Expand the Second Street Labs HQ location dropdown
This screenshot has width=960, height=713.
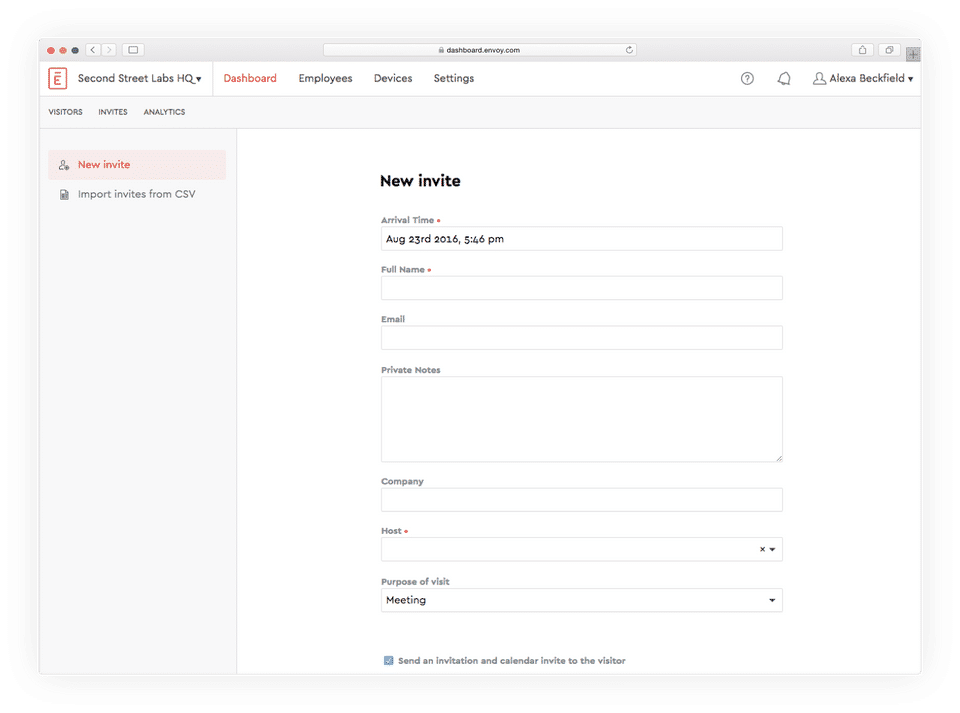[x=140, y=78]
